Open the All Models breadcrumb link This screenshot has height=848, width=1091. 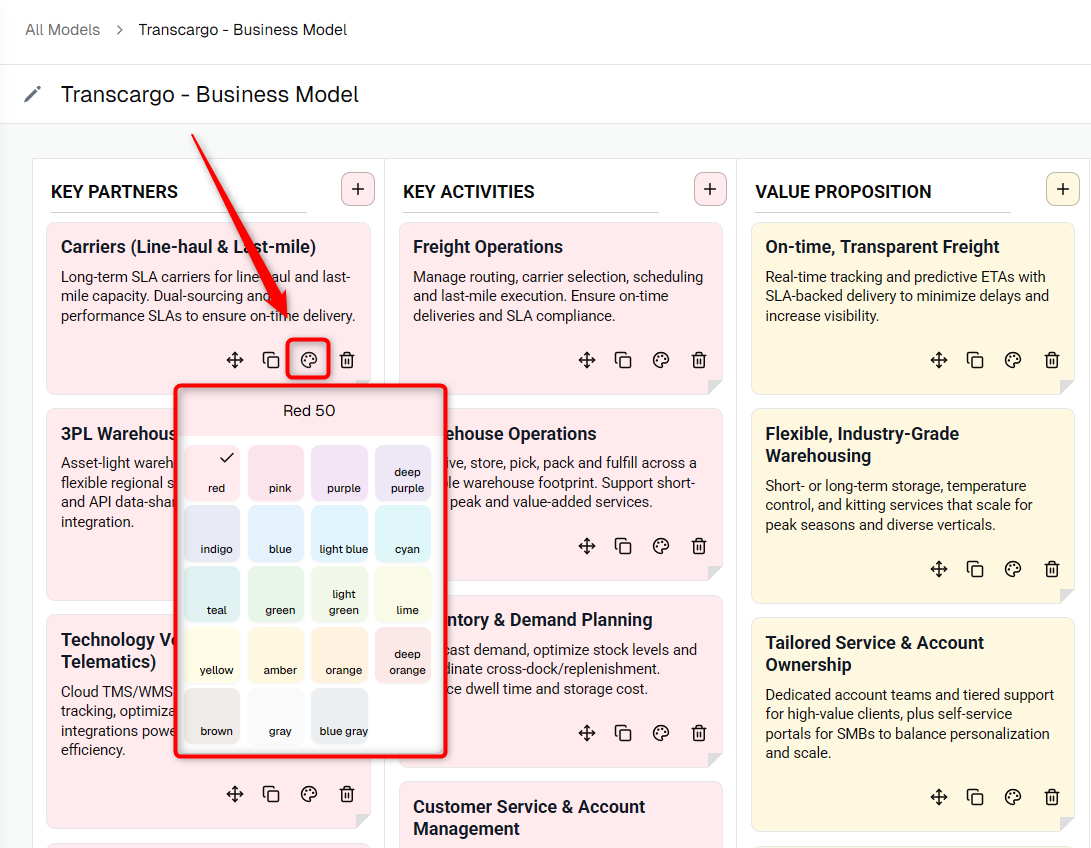click(x=63, y=30)
